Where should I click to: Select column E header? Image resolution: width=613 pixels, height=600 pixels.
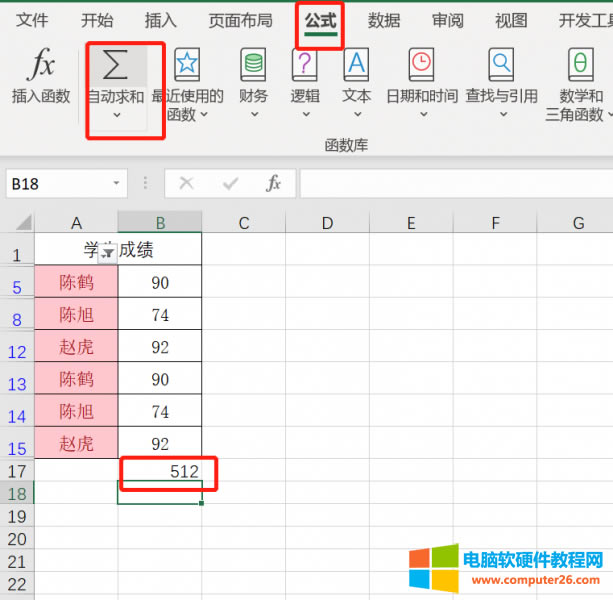411,223
